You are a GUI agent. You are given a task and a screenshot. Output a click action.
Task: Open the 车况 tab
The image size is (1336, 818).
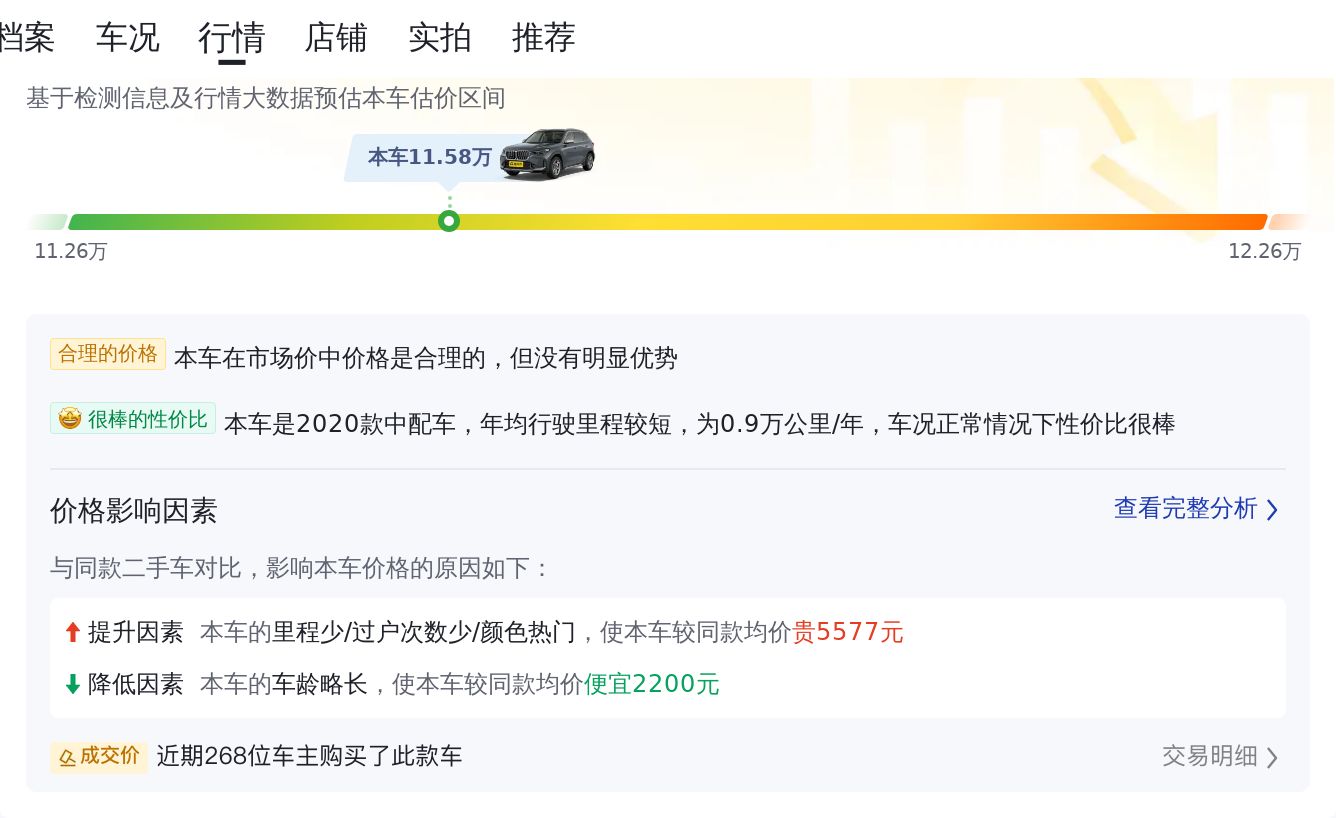[128, 37]
